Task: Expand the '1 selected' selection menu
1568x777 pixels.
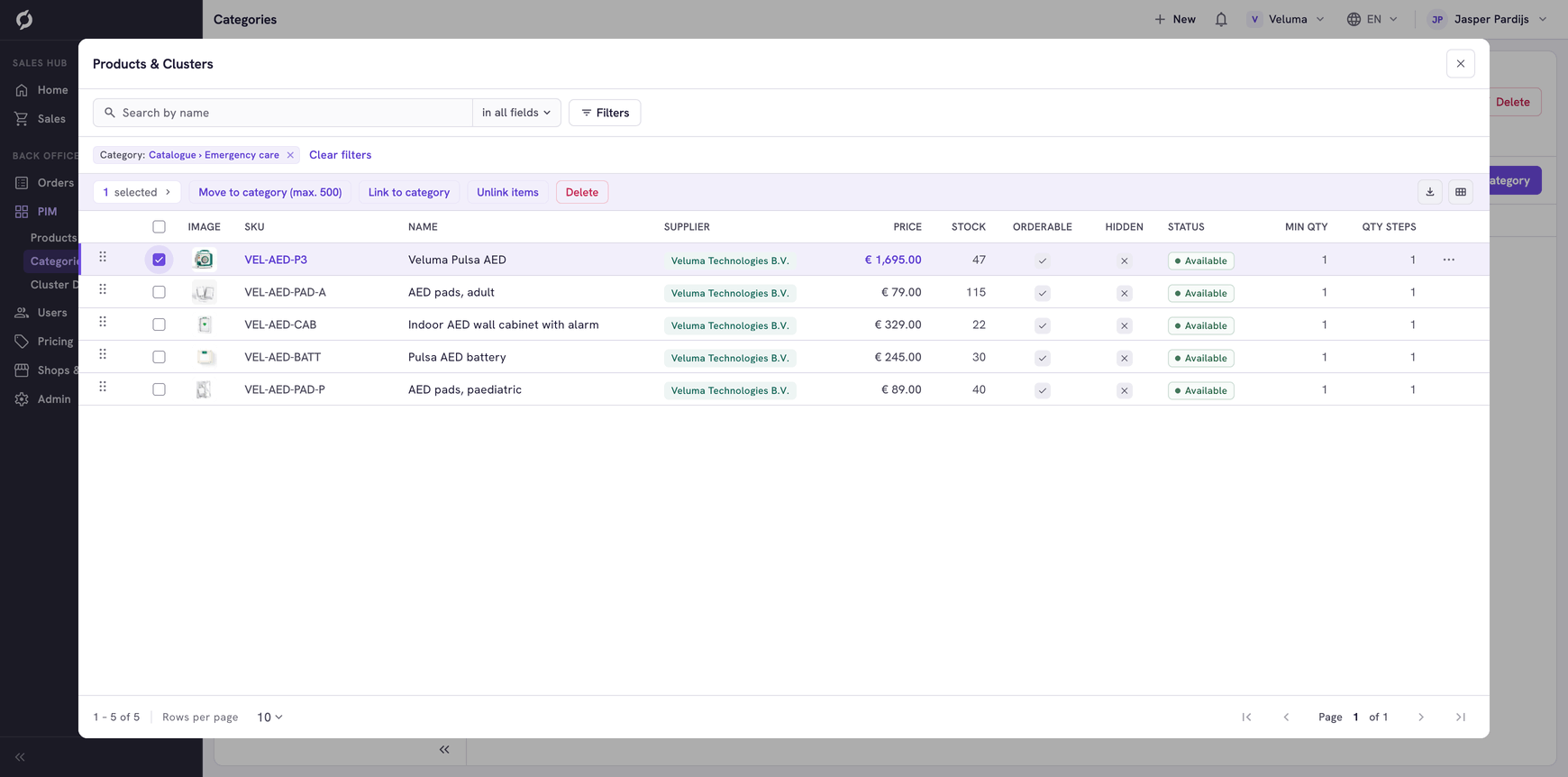Action: tap(137, 192)
